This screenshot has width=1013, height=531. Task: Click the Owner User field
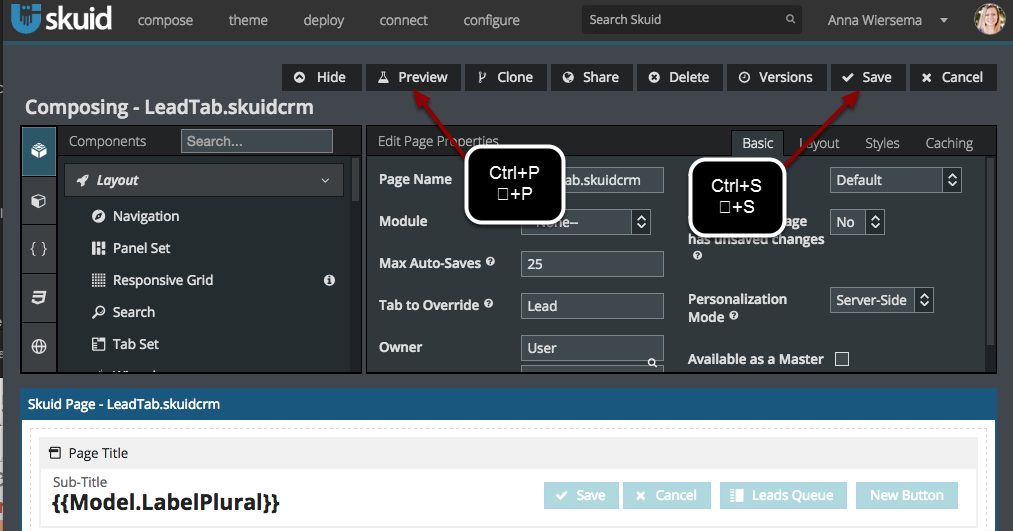[592, 348]
